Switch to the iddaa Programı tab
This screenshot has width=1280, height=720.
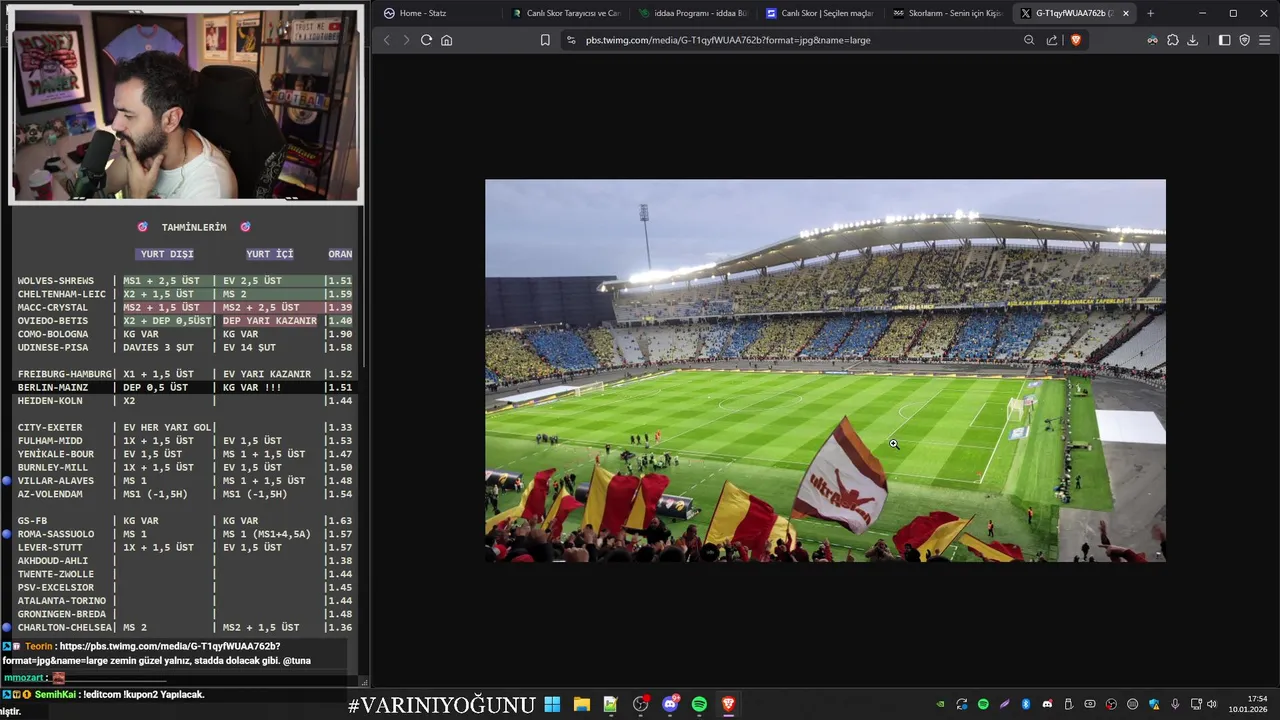coord(693,13)
